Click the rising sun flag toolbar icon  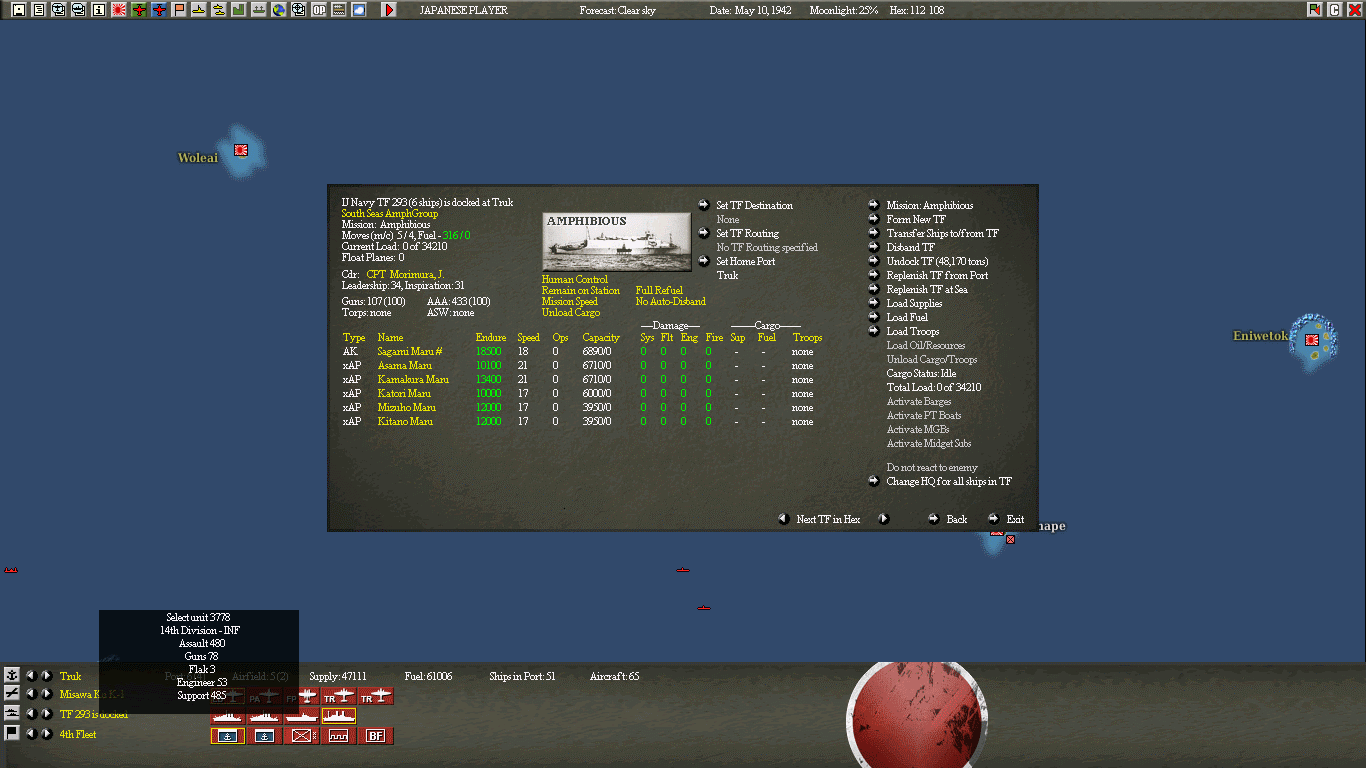[x=119, y=10]
